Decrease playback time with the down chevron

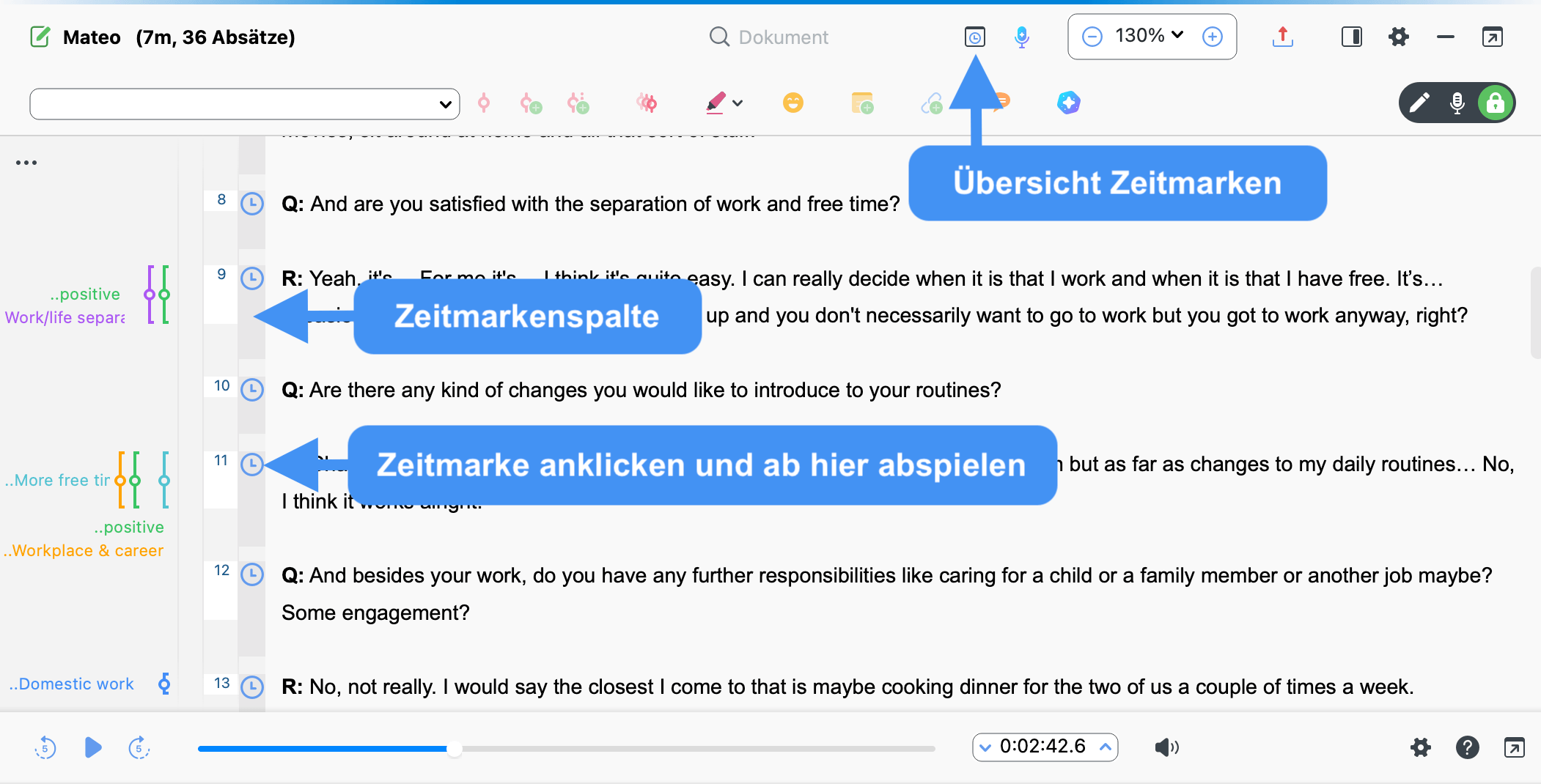(985, 747)
